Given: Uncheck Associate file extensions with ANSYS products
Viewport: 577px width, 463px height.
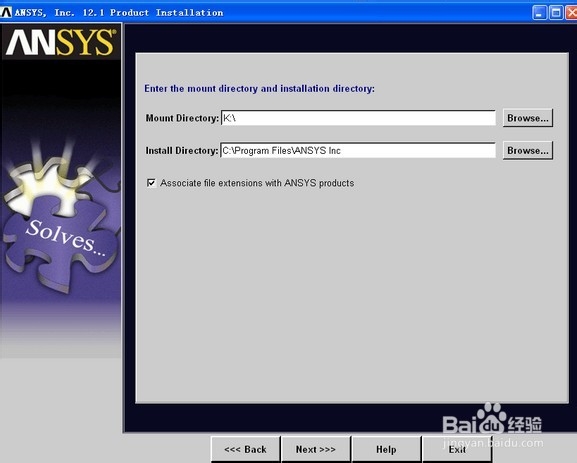Looking at the screenshot, I should 151,183.
